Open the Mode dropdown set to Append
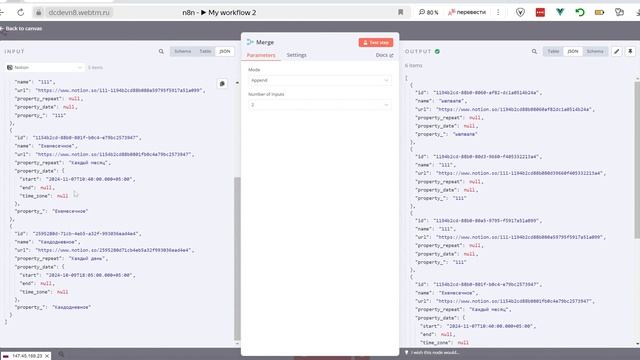This screenshot has width=640, height=360. click(x=320, y=80)
